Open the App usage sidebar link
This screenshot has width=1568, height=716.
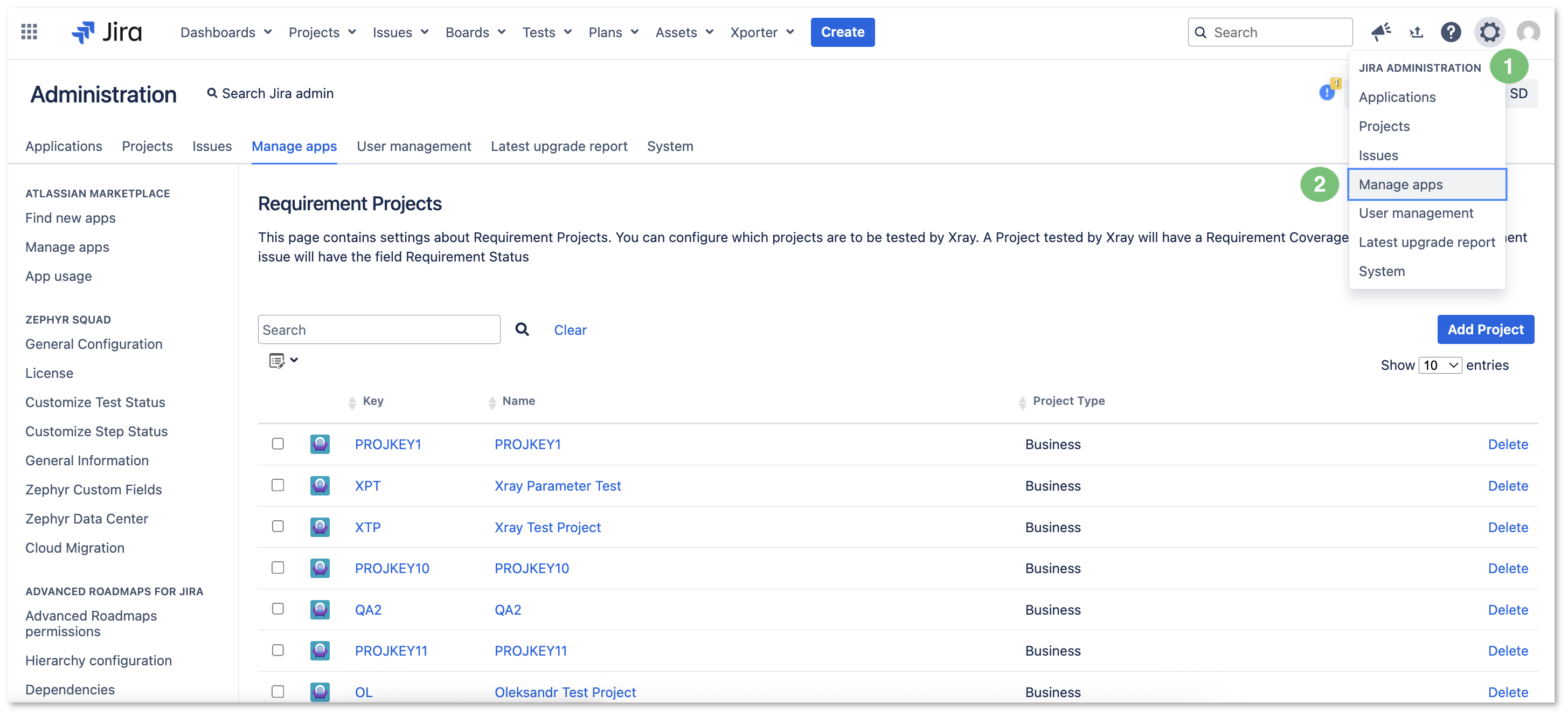click(x=58, y=277)
